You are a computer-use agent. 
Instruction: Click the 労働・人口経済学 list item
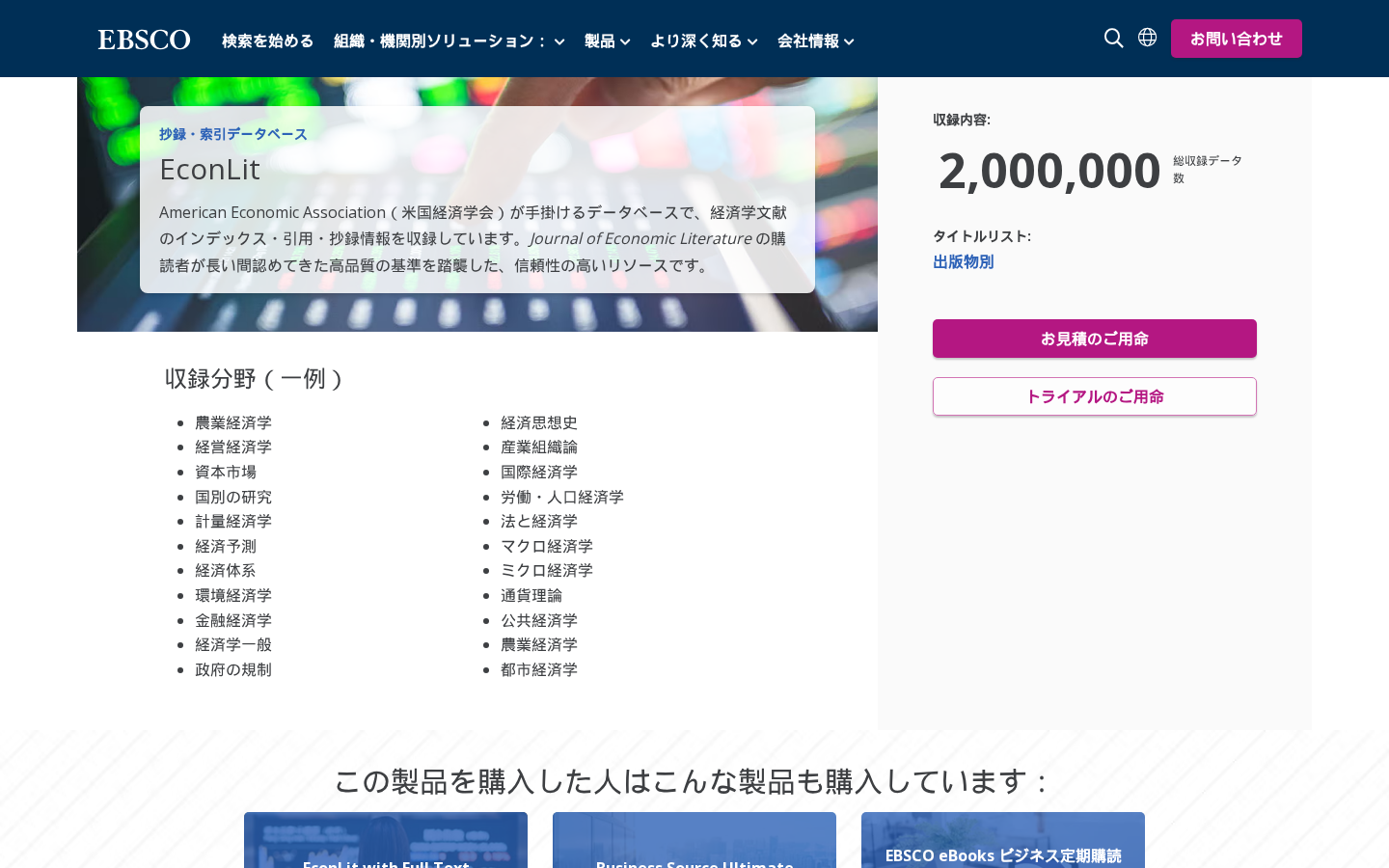pos(562,497)
